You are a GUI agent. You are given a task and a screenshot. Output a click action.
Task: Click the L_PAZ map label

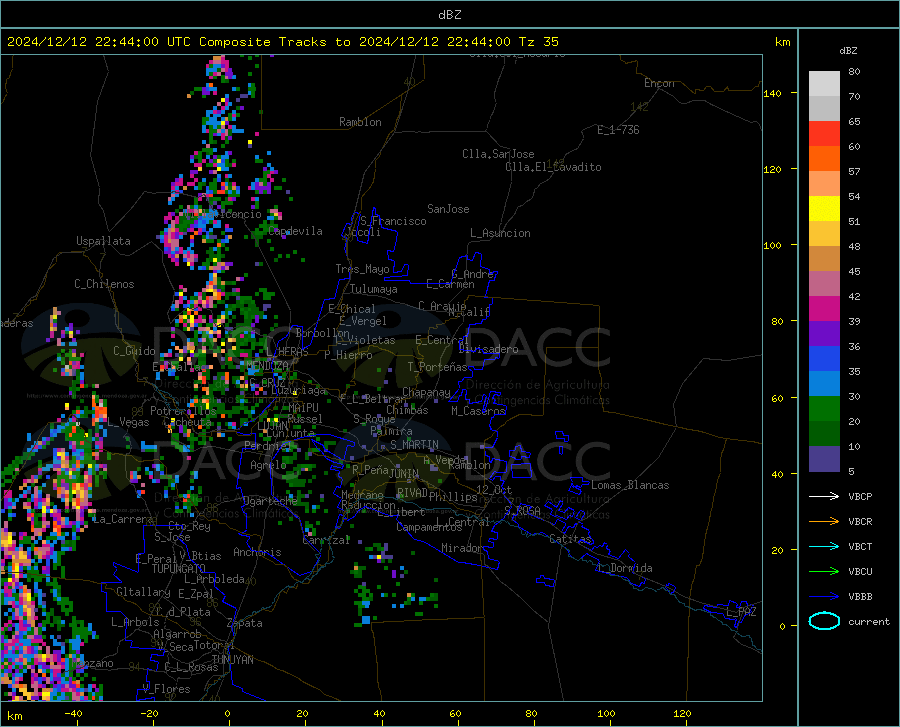pos(741,612)
